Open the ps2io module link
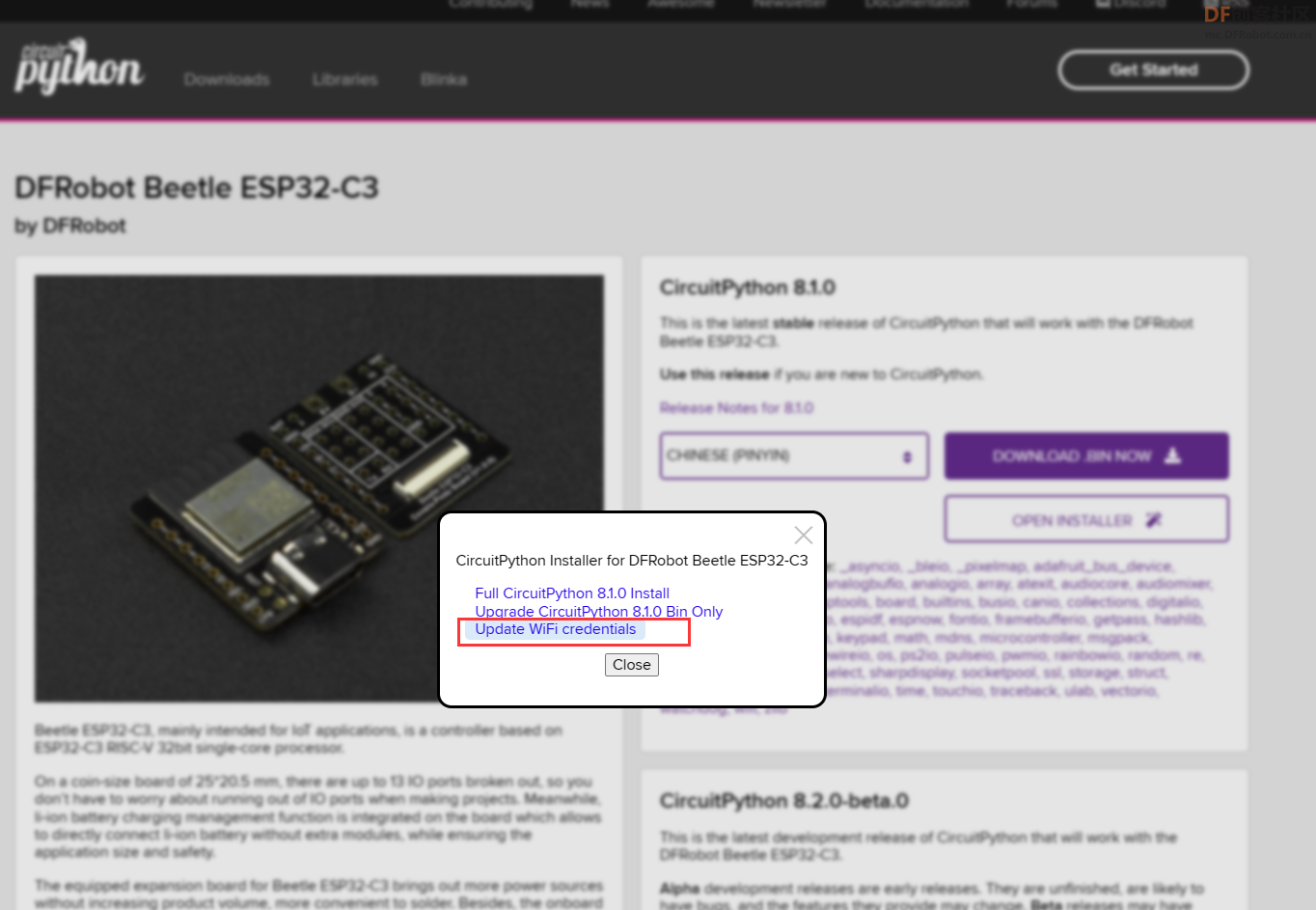The height and width of the screenshot is (910, 1316). (x=918, y=655)
